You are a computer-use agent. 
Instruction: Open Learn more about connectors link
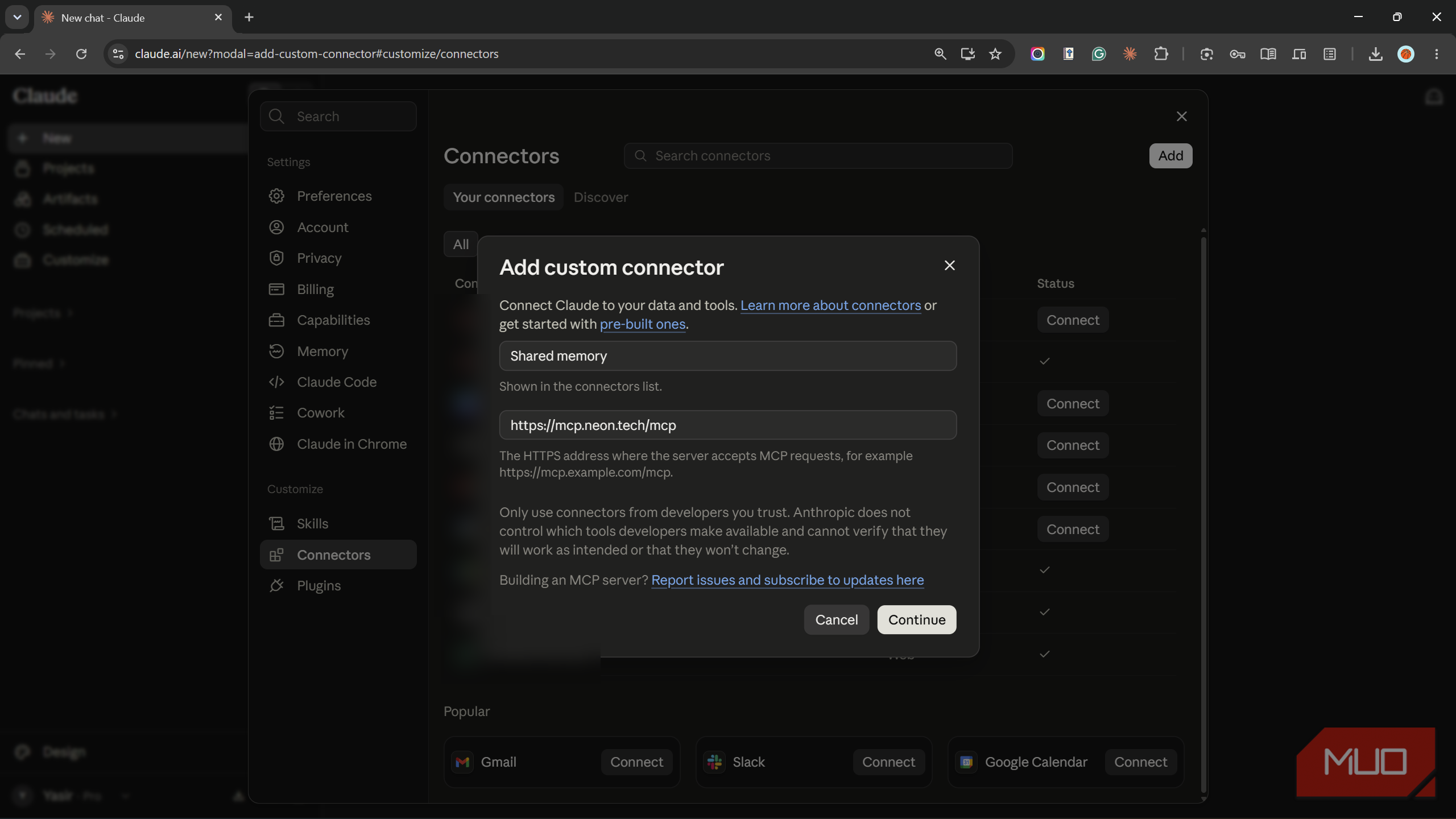[830, 305]
